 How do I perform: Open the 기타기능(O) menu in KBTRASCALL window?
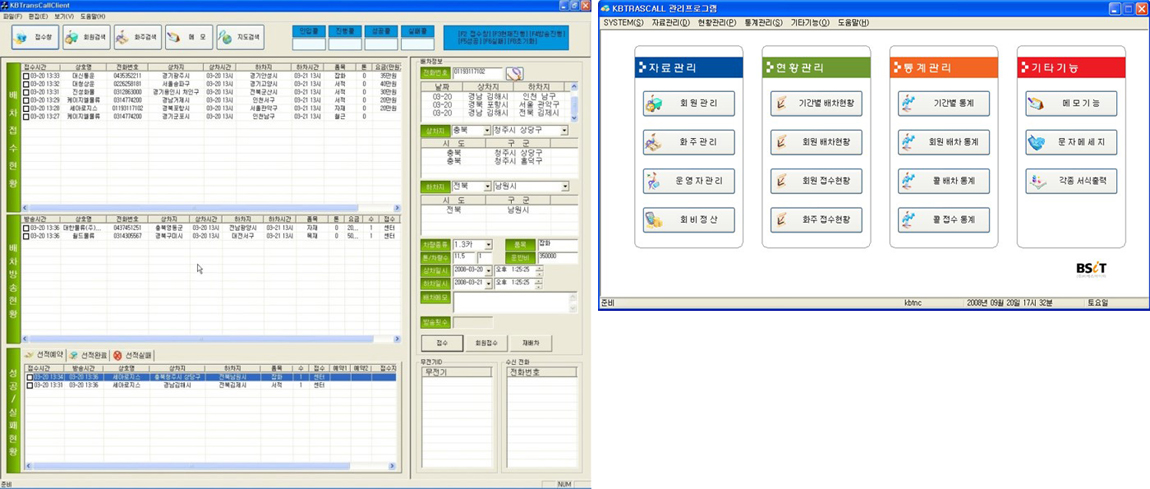tap(810, 23)
